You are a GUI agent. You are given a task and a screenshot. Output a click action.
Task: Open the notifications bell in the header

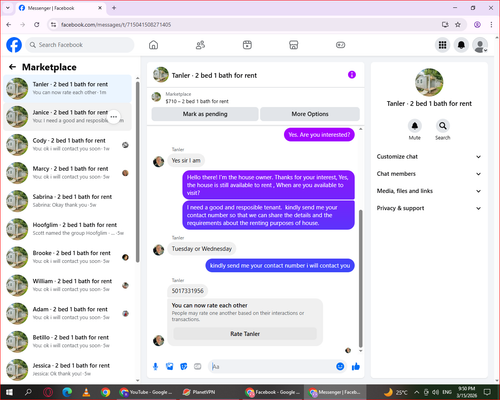click(461, 45)
